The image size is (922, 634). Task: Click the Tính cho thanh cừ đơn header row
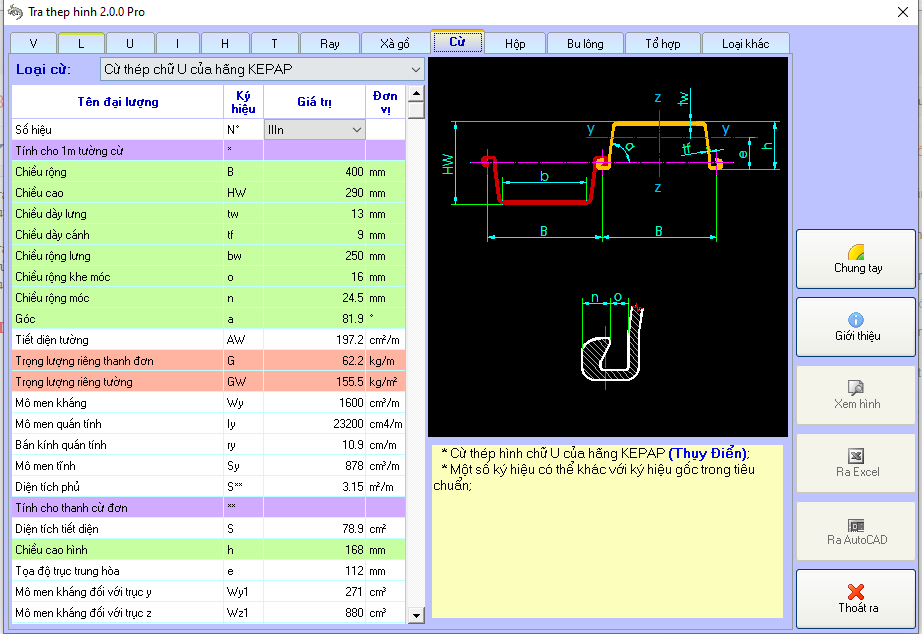tap(209, 508)
